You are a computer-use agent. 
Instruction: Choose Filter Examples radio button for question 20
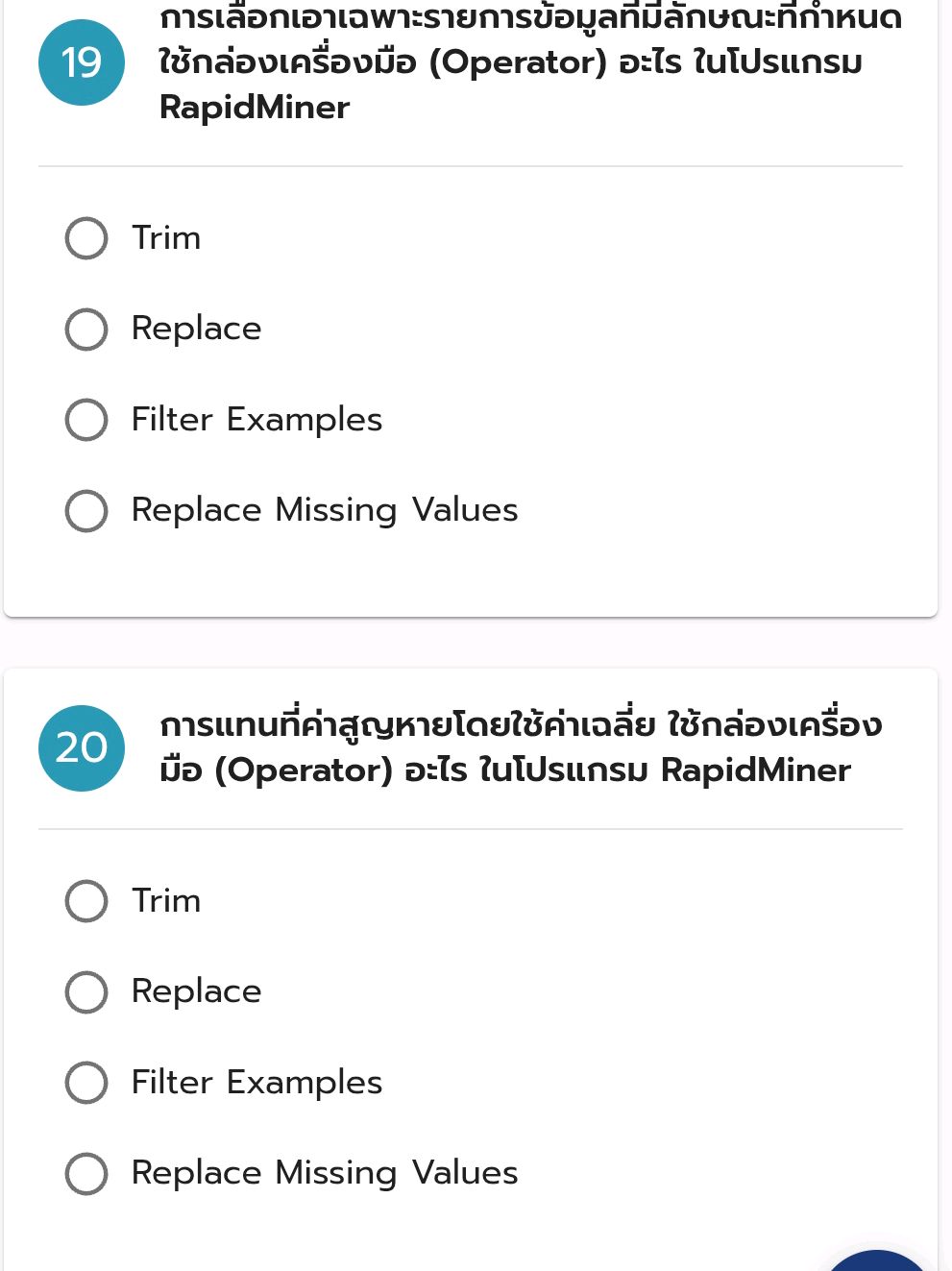pyautogui.click(x=86, y=1083)
